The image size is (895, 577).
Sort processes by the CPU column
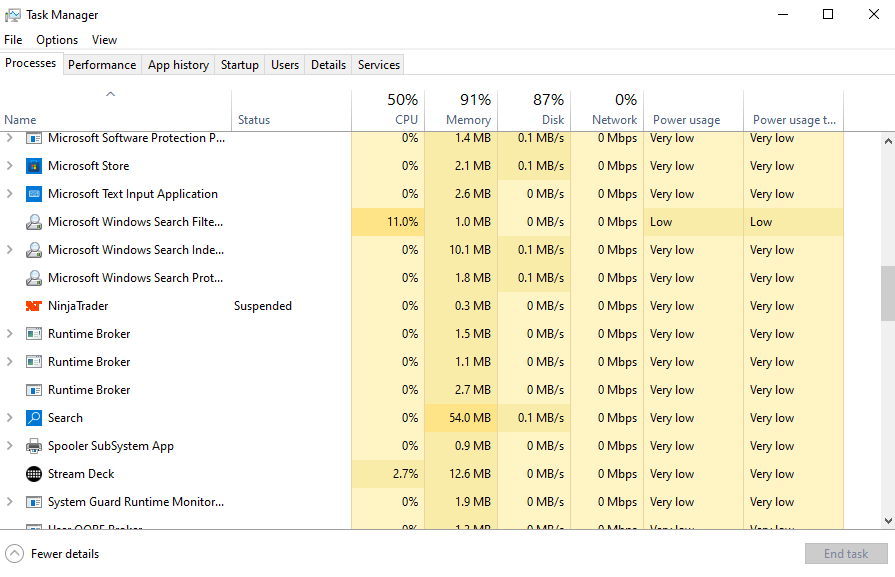tap(402, 109)
